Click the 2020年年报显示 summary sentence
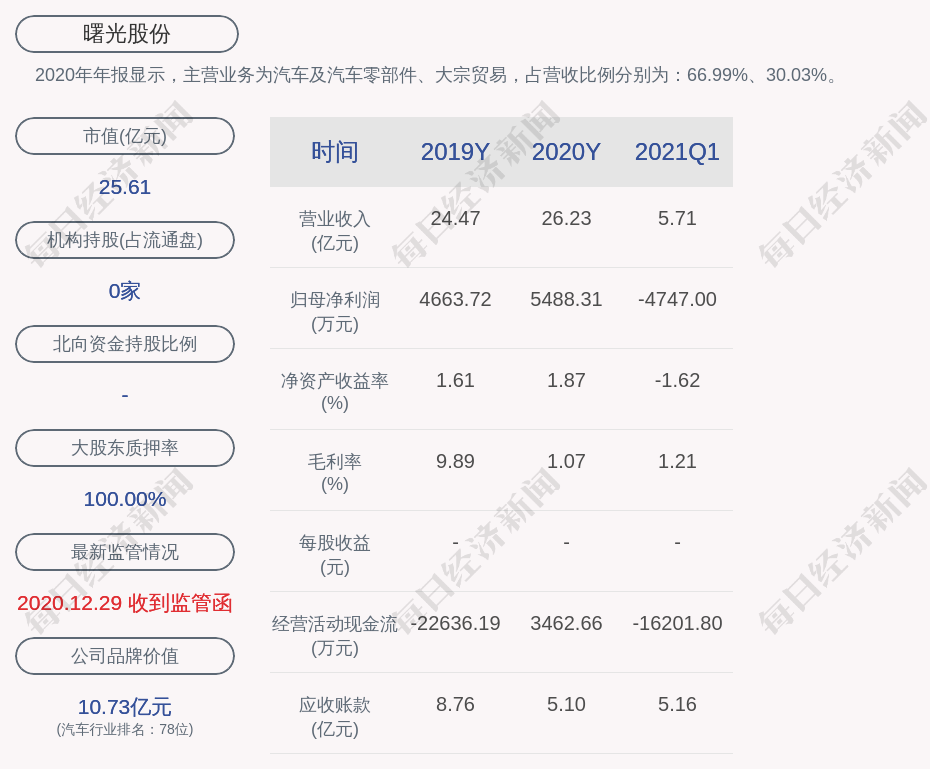Viewport: 930px width, 769px height. click(437, 75)
